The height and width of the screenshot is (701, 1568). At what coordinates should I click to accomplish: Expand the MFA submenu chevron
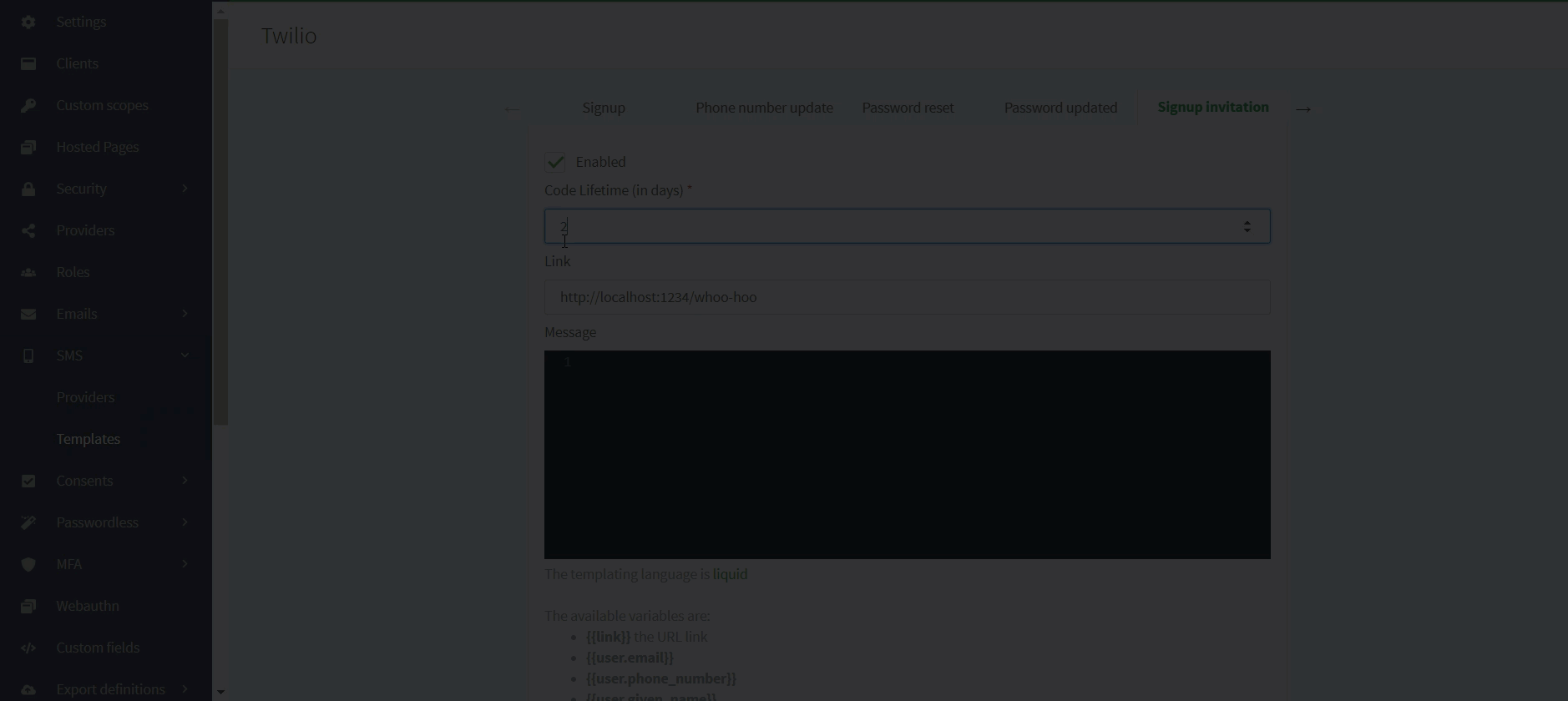[x=185, y=564]
